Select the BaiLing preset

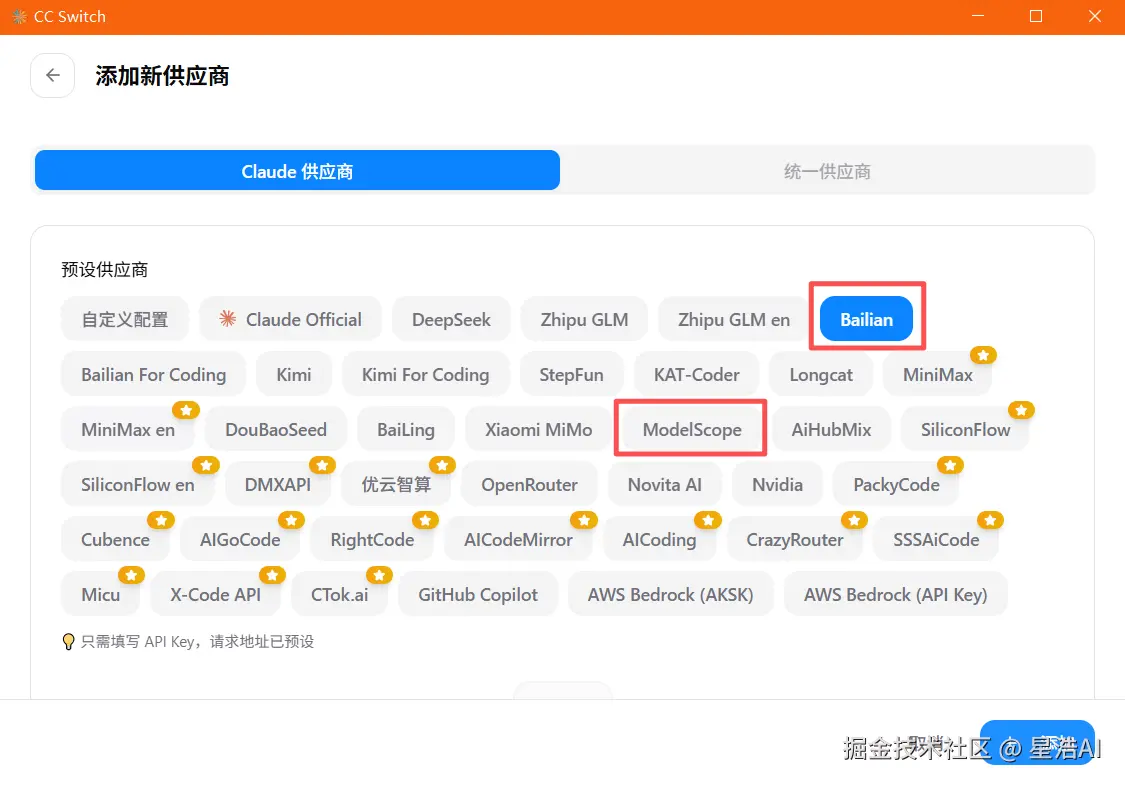click(x=406, y=430)
